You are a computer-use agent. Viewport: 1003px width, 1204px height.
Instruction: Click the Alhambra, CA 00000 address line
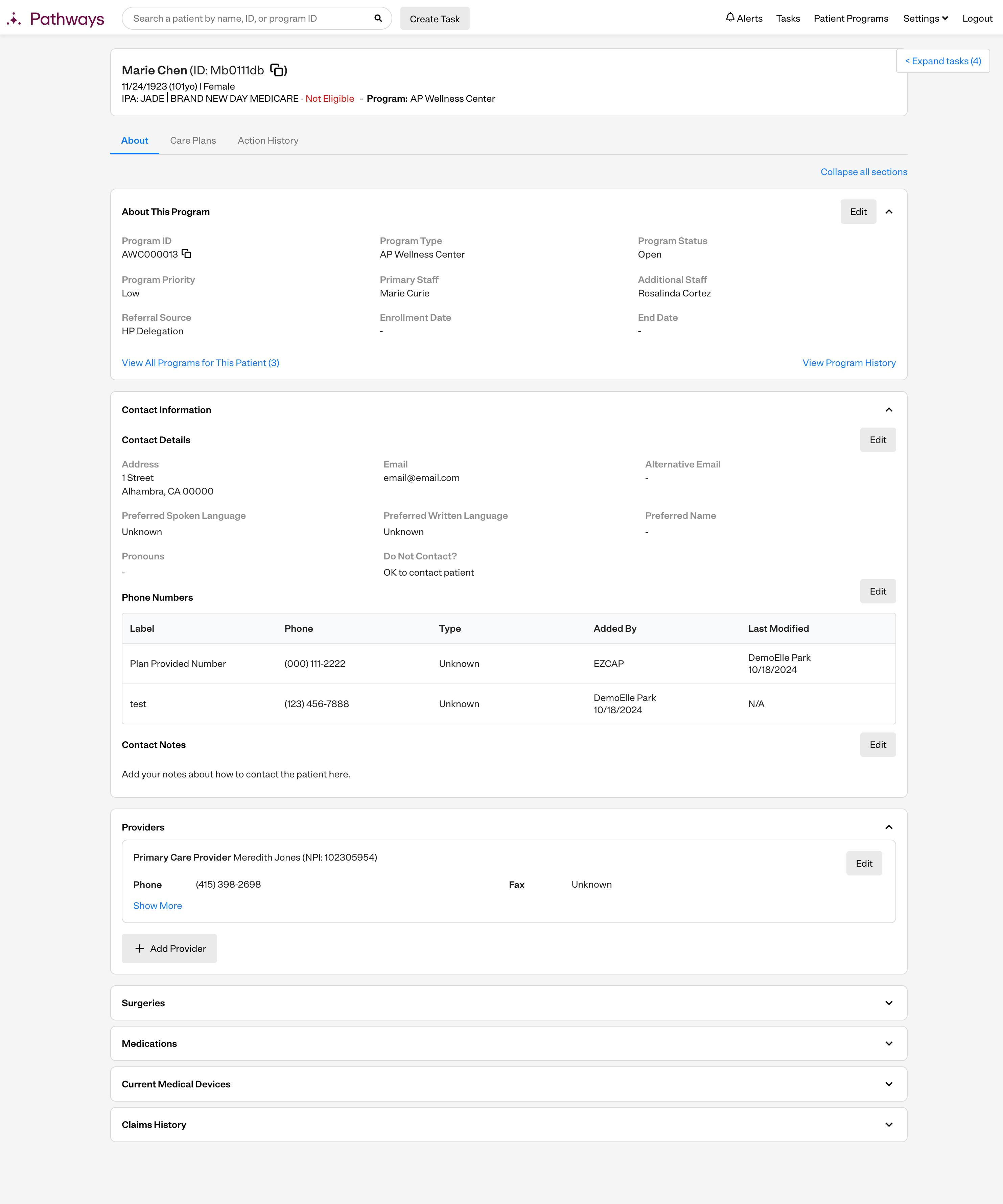click(x=167, y=491)
